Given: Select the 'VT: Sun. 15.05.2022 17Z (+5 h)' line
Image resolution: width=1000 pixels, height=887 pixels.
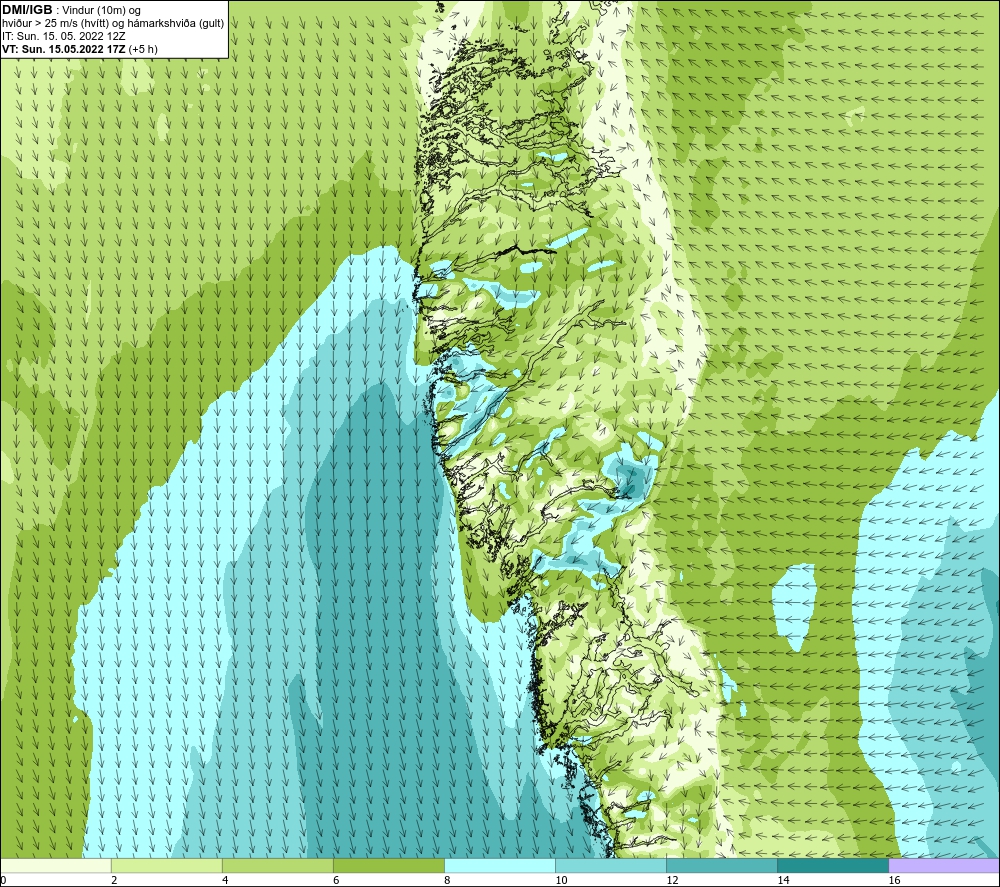Looking at the screenshot, I should (x=80, y=49).
